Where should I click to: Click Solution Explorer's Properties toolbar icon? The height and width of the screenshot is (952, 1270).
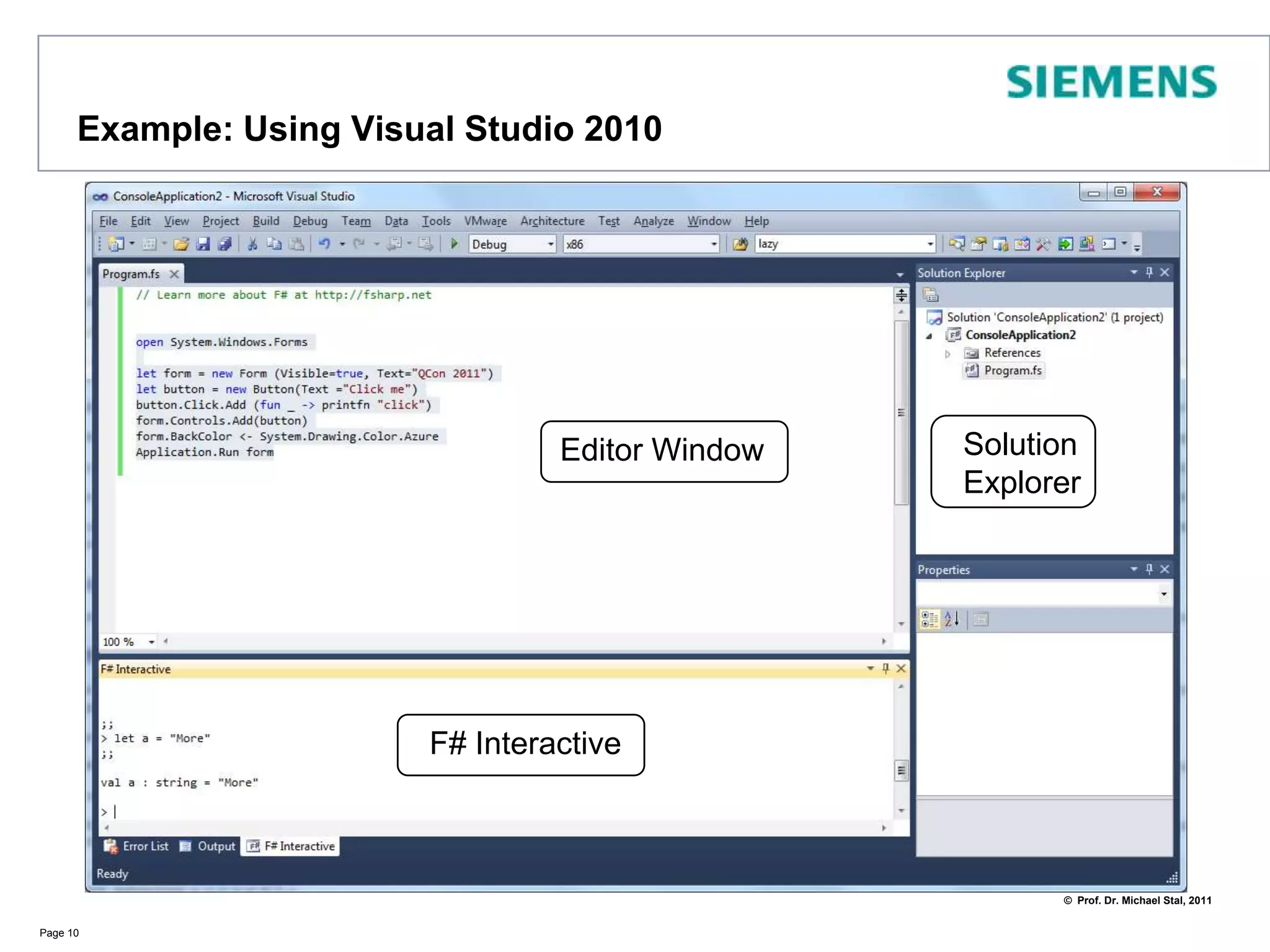pos(930,294)
